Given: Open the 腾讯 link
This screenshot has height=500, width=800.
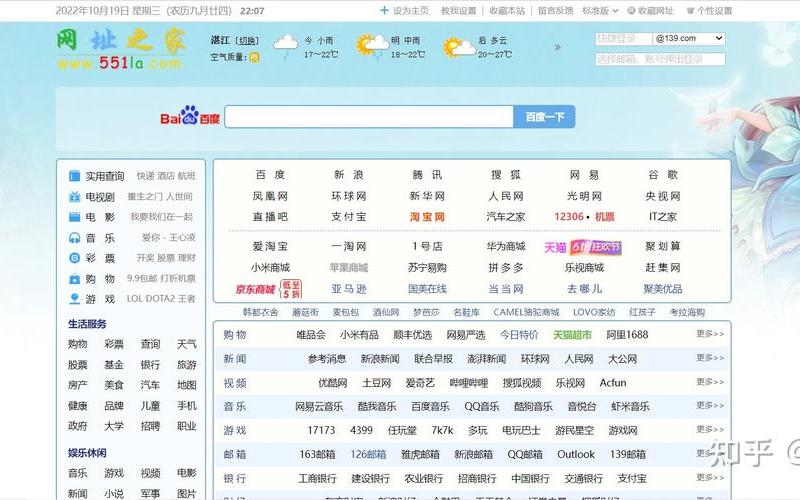Looking at the screenshot, I should coord(427,175).
